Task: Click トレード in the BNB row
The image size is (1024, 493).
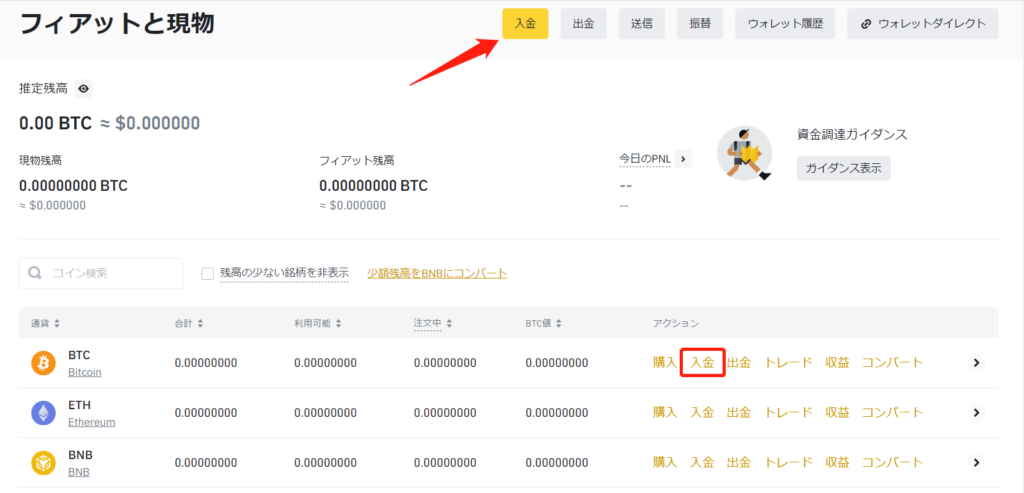Action: (x=789, y=462)
